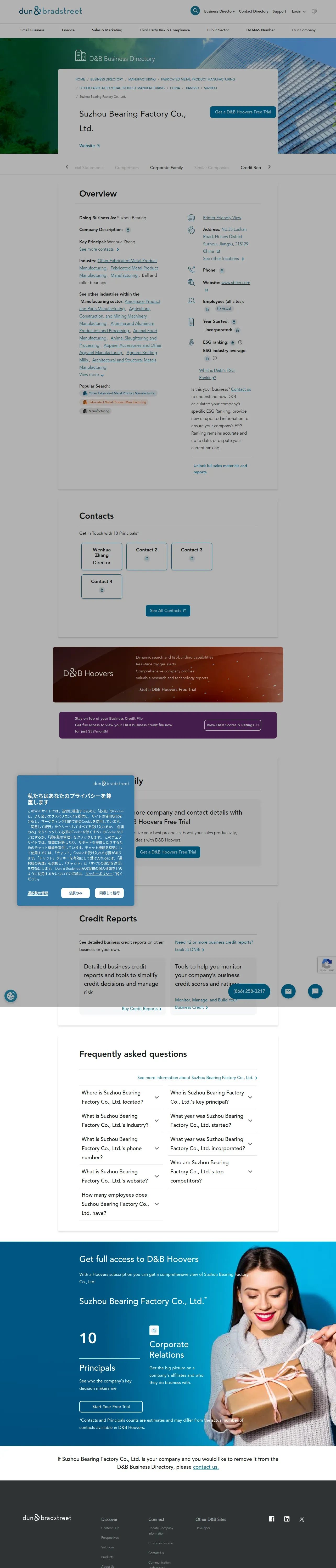Click the Contact 4 lock icon
The image size is (336, 1568).
pyautogui.click(x=101, y=590)
